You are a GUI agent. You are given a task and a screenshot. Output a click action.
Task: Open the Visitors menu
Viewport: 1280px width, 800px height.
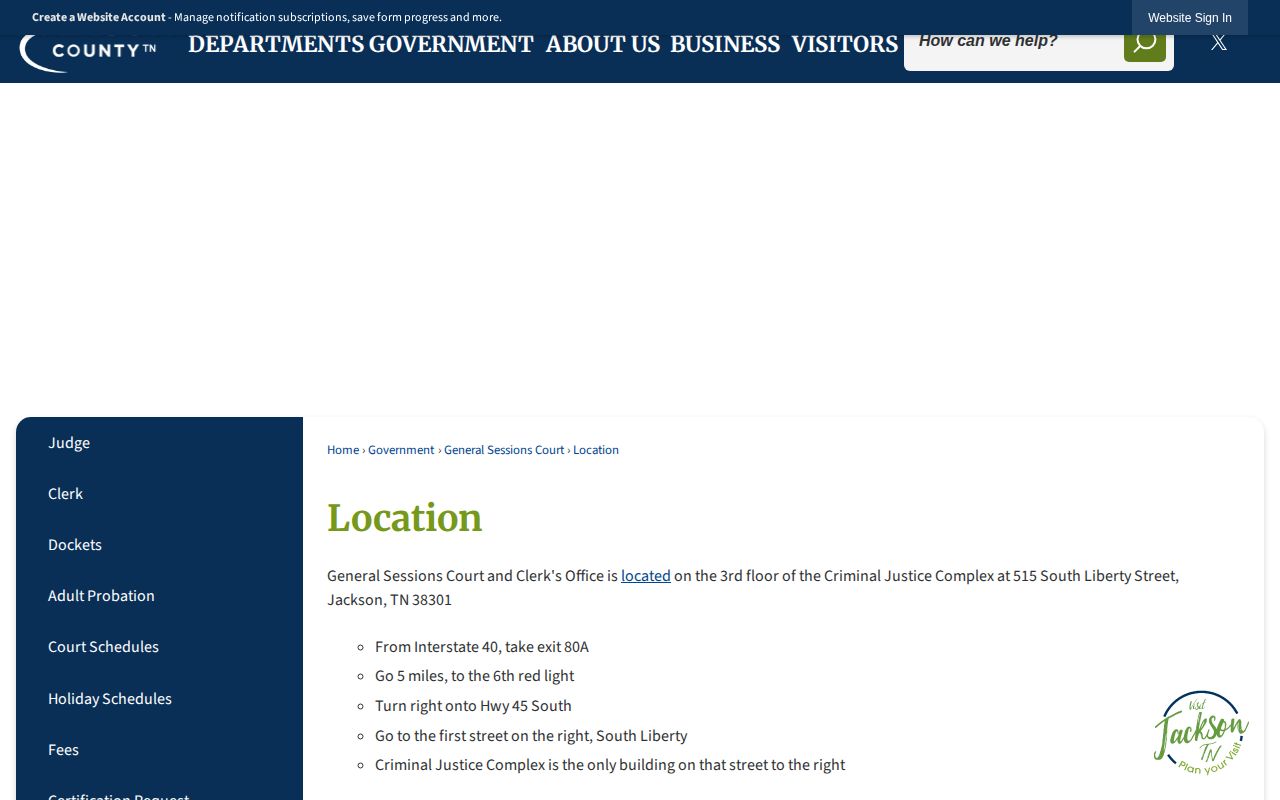click(x=845, y=44)
